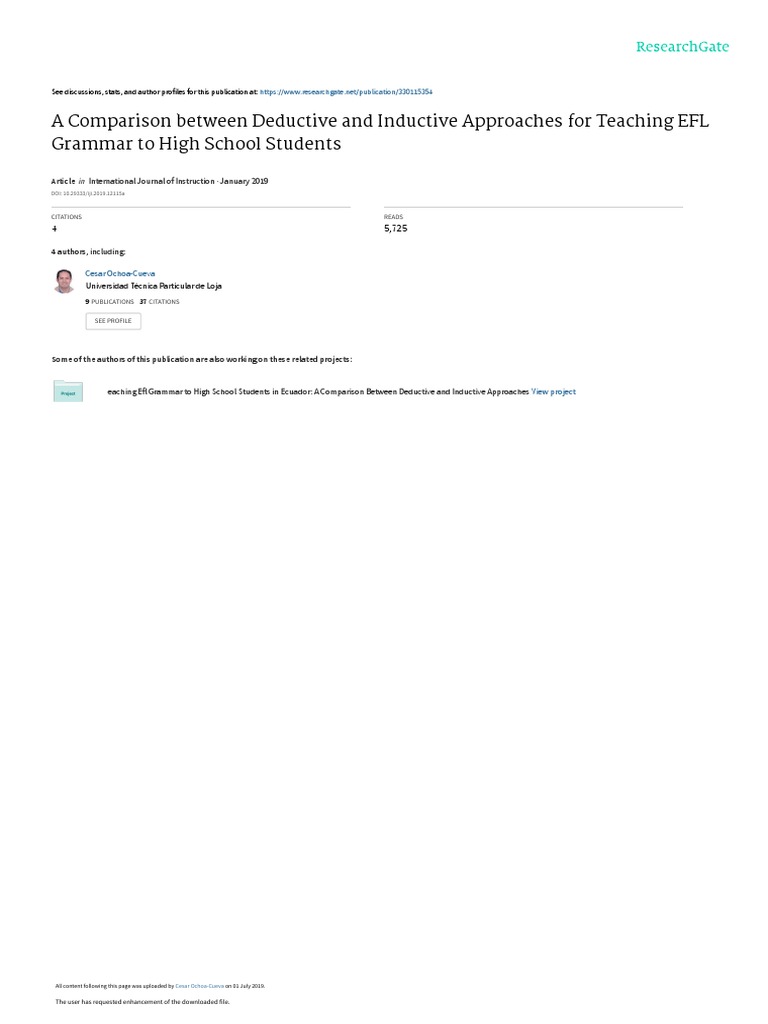Click the green Project folder icon
The image size is (768, 1024).
(68, 391)
